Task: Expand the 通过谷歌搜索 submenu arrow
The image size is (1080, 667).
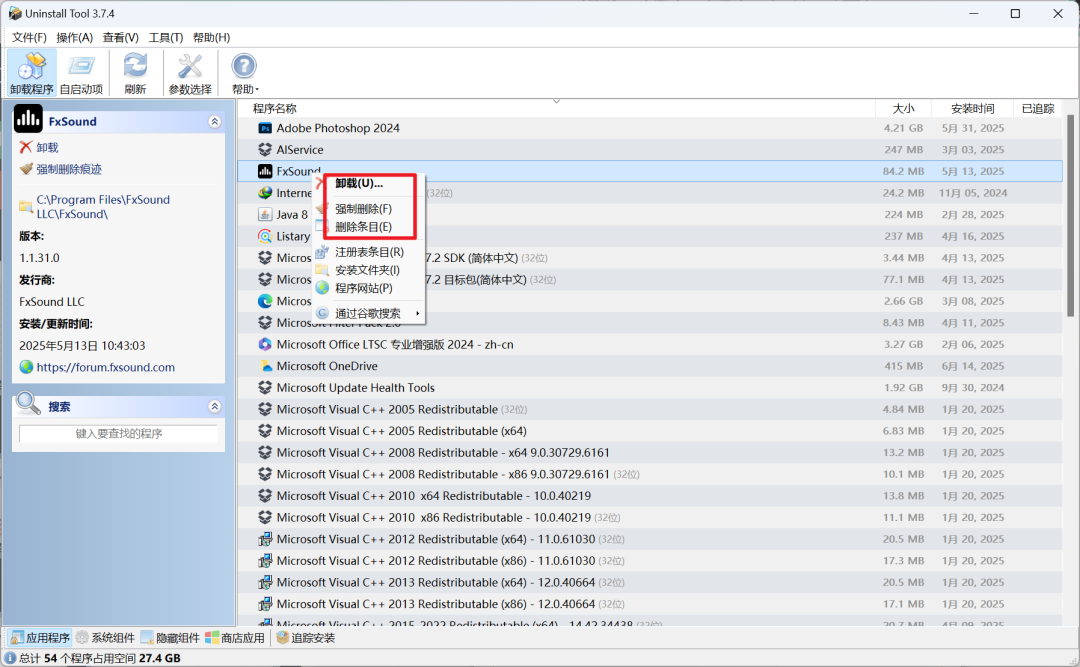Action: [x=417, y=314]
